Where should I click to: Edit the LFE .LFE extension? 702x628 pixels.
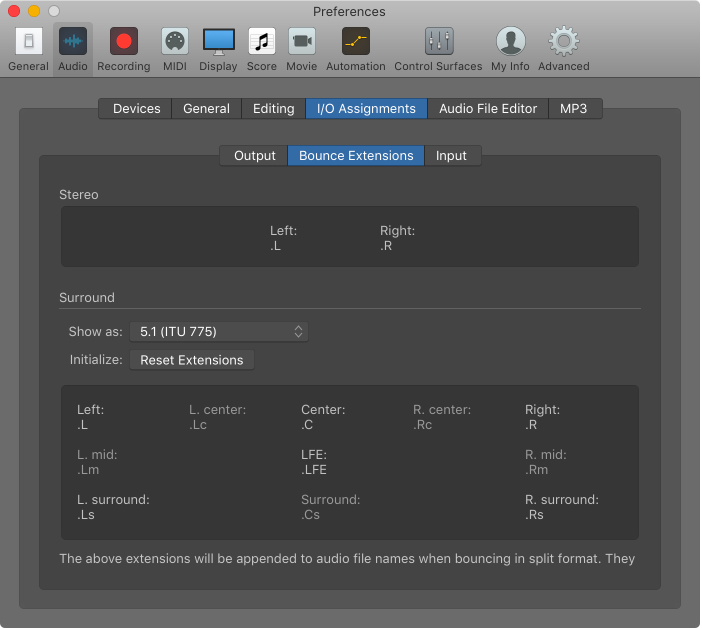coord(314,470)
